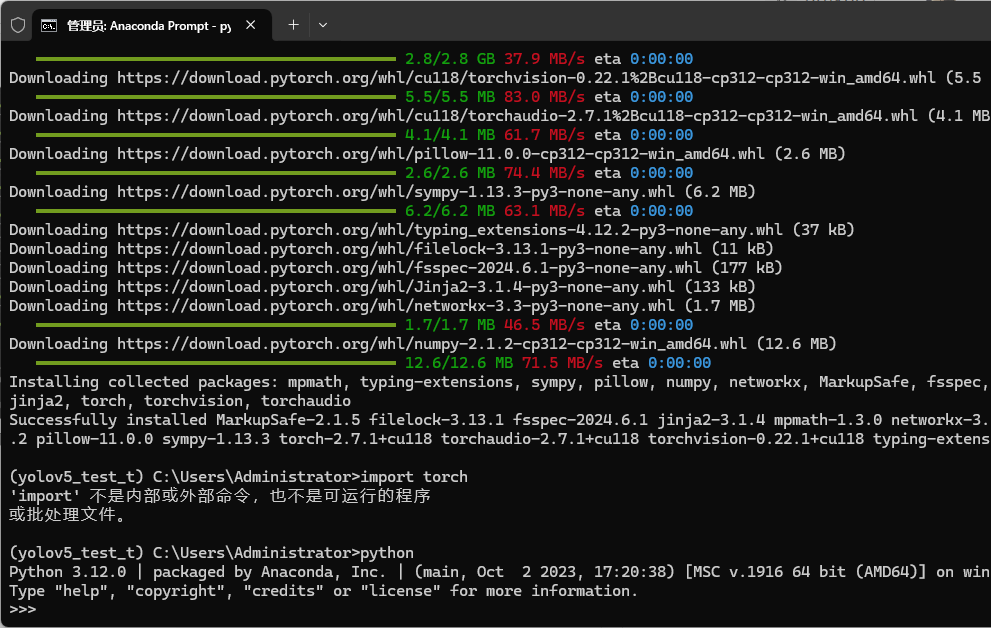
Task: Click the sympy-1.13.3 download URL line
Action: (x=382, y=192)
